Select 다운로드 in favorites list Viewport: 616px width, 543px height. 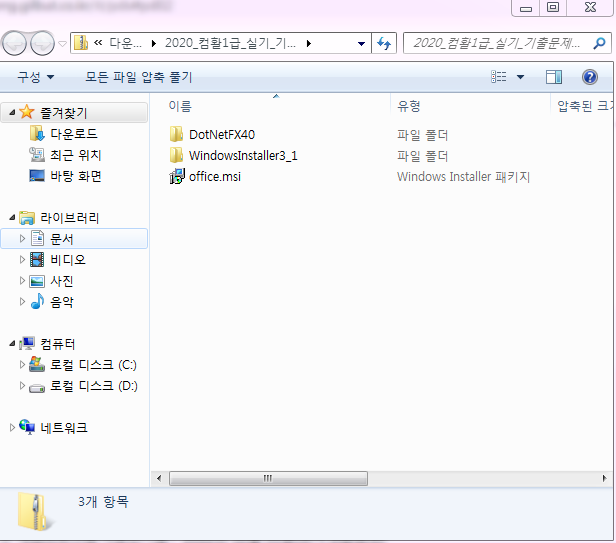coord(73,133)
